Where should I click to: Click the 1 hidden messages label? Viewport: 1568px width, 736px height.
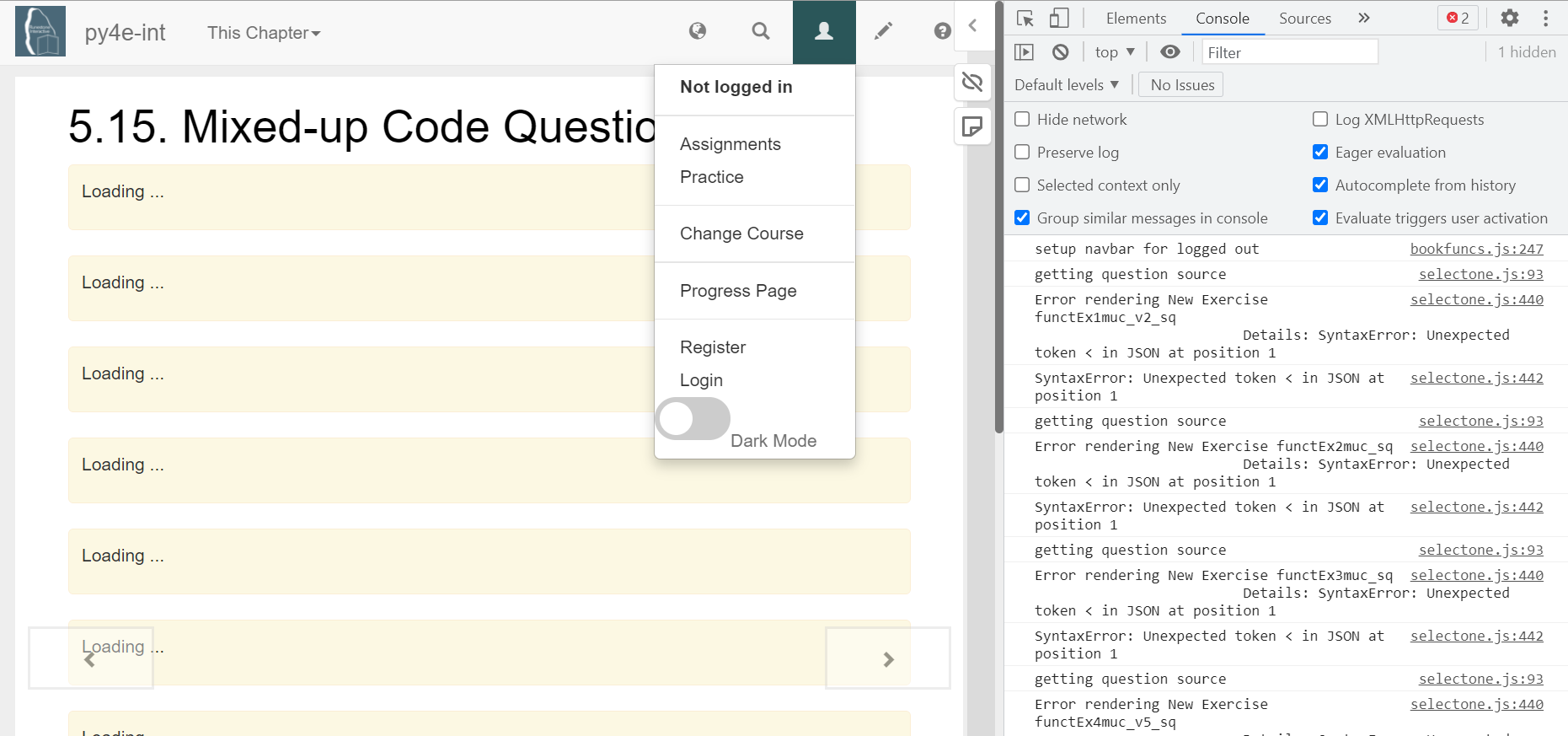[x=1527, y=52]
